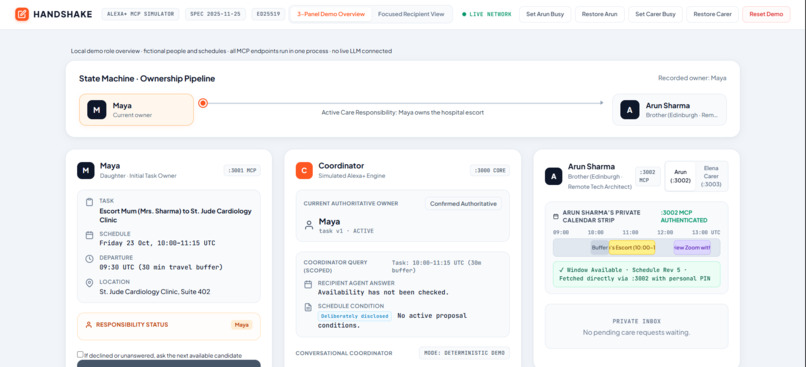Click the Restore Carer button

[x=712, y=14]
